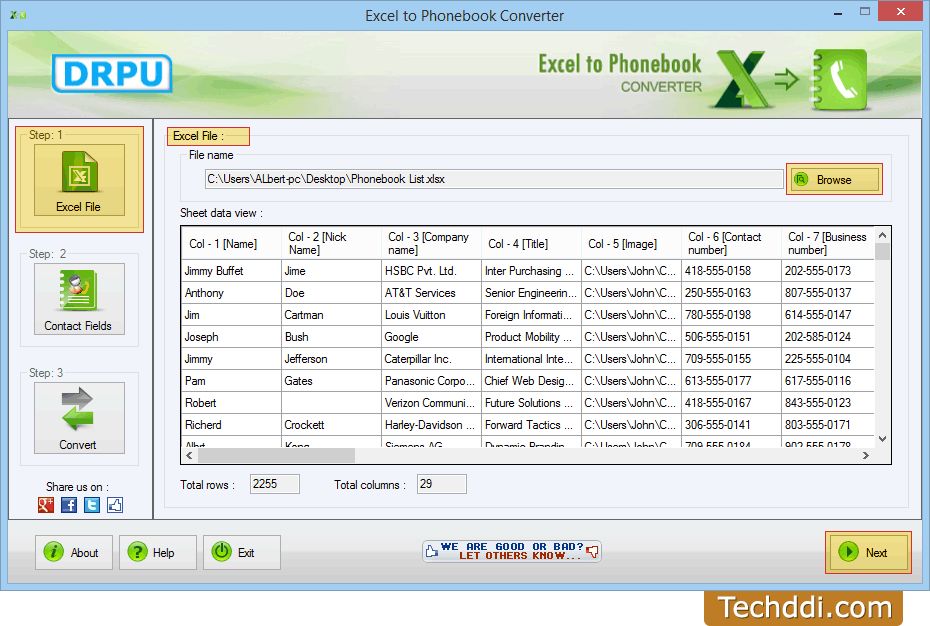The image size is (930, 626).
Task: Select the 'AT&T Services' company cell
Action: pos(431,293)
